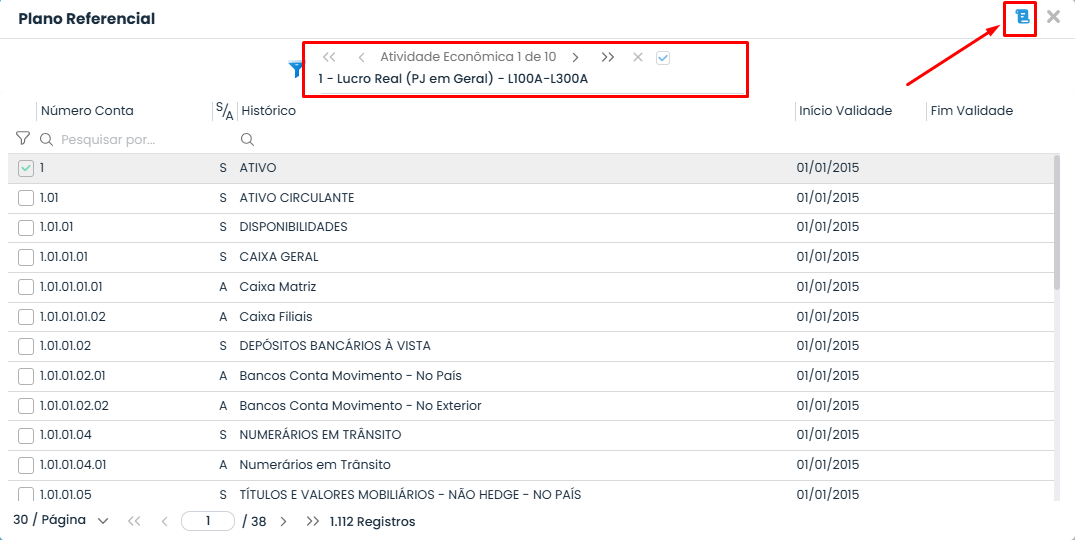Check the box for Caixa Filiais

[25, 317]
